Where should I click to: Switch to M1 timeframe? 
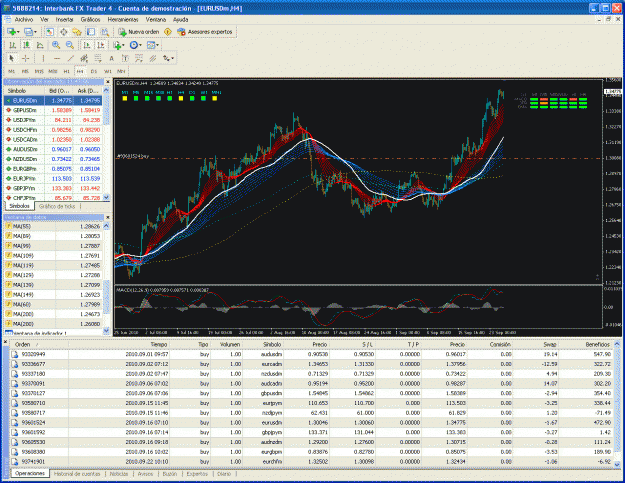12,71
